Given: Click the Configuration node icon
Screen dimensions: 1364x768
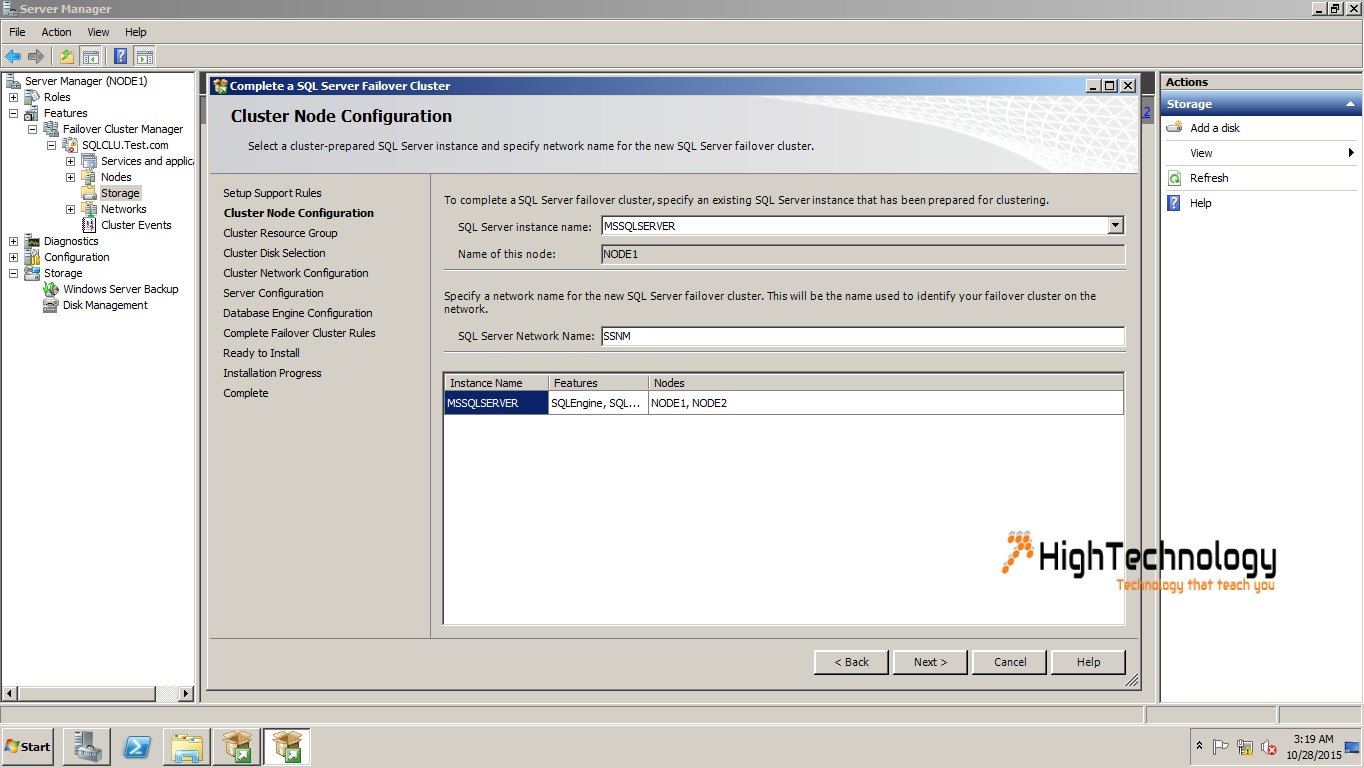Looking at the screenshot, I should point(32,257).
